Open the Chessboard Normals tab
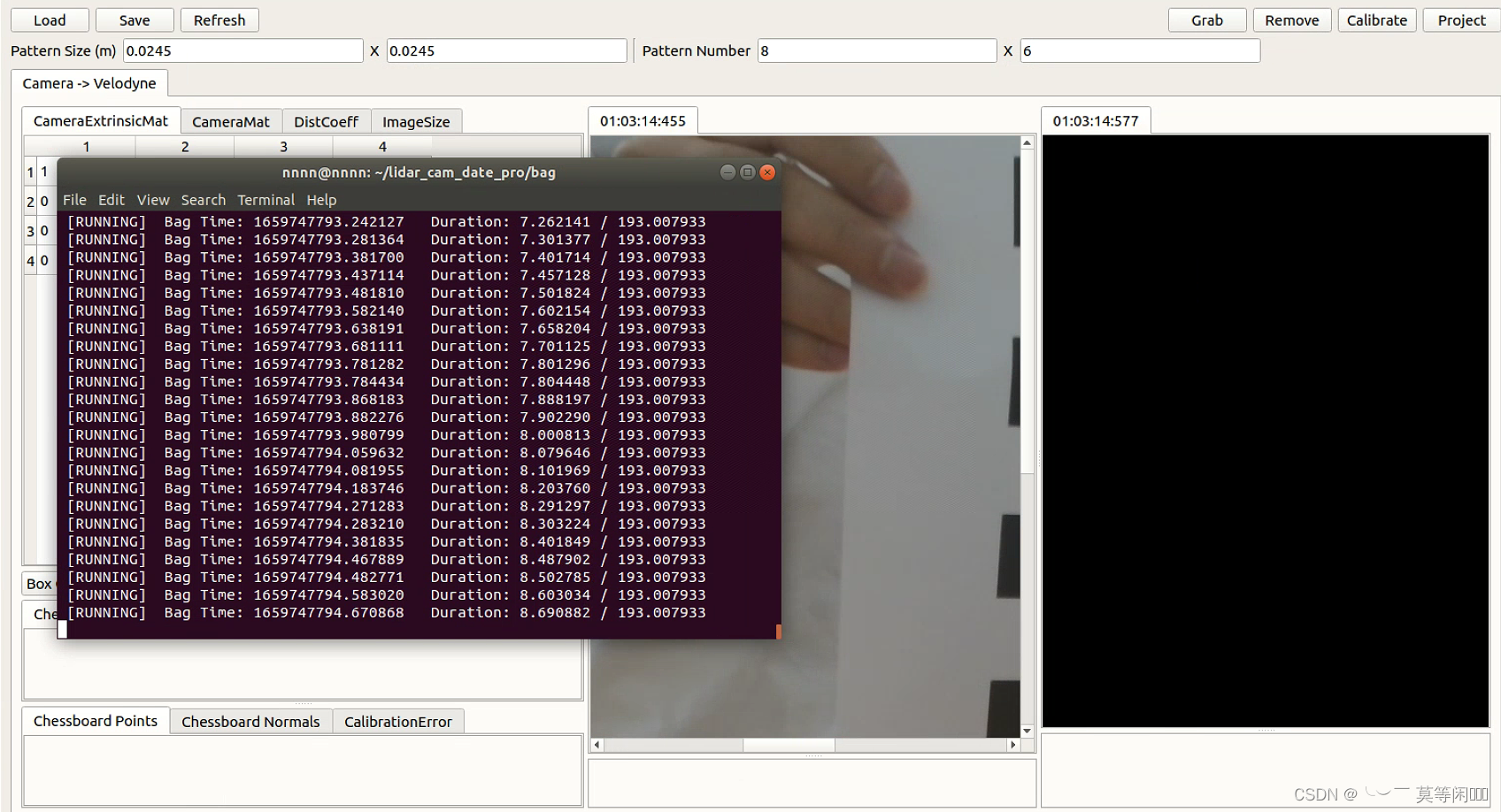 tap(250, 722)
